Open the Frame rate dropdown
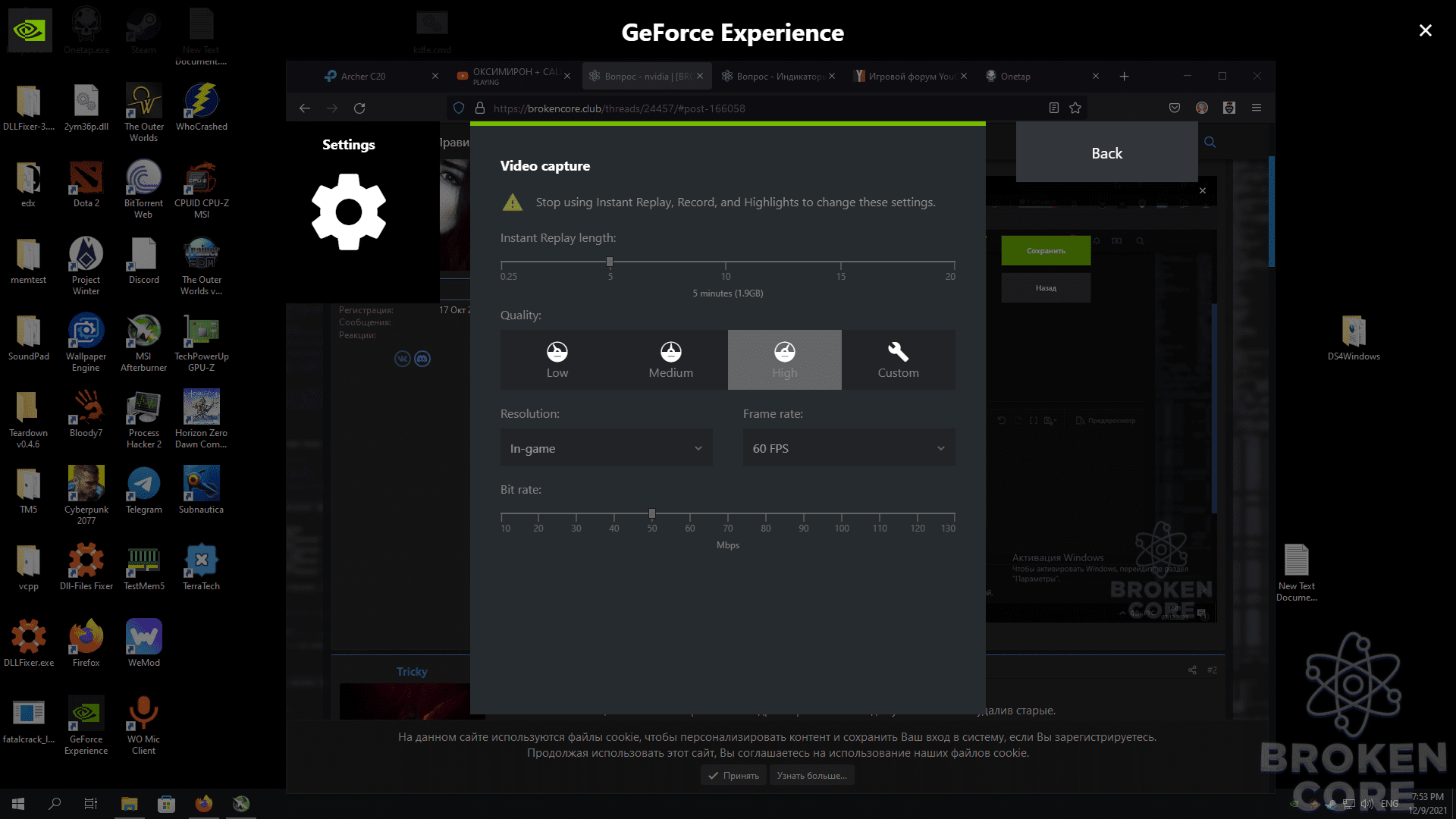This screenshot has height=819, width=1456. pos(849,448)
